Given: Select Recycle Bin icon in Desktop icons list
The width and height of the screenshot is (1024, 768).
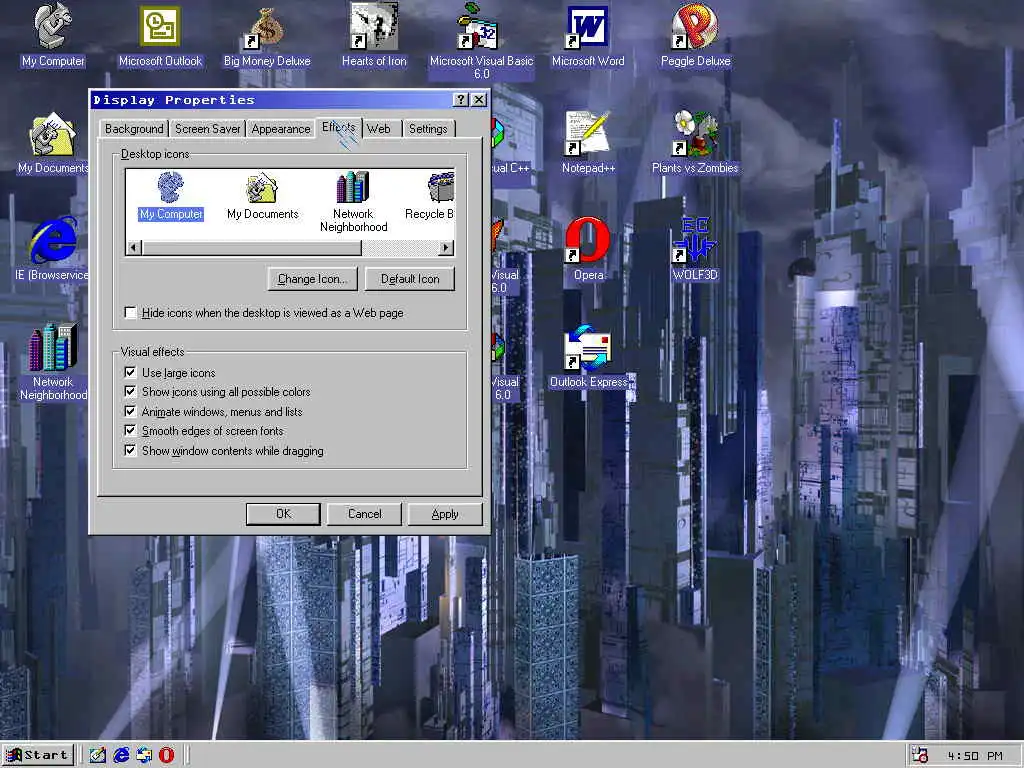Looking at the screenshot, I should click(x=432, y=196).
